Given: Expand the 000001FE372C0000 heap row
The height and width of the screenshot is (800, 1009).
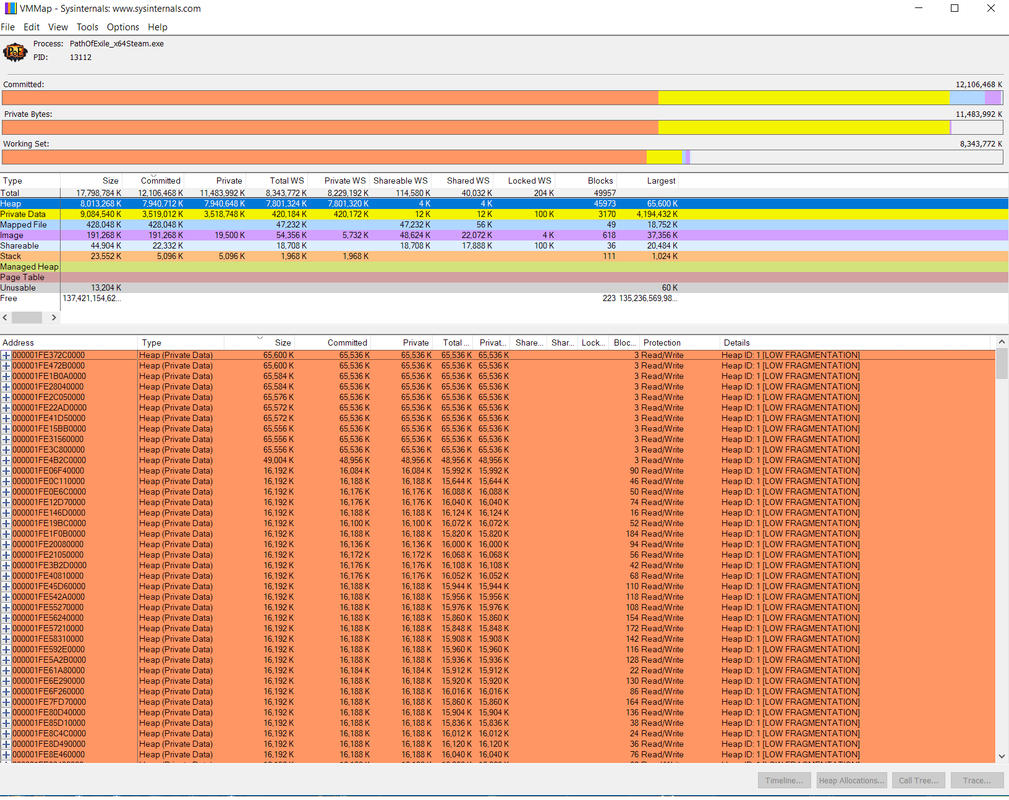Looking at the screenshot, I should pyautogui.click(x=6, y=355).
